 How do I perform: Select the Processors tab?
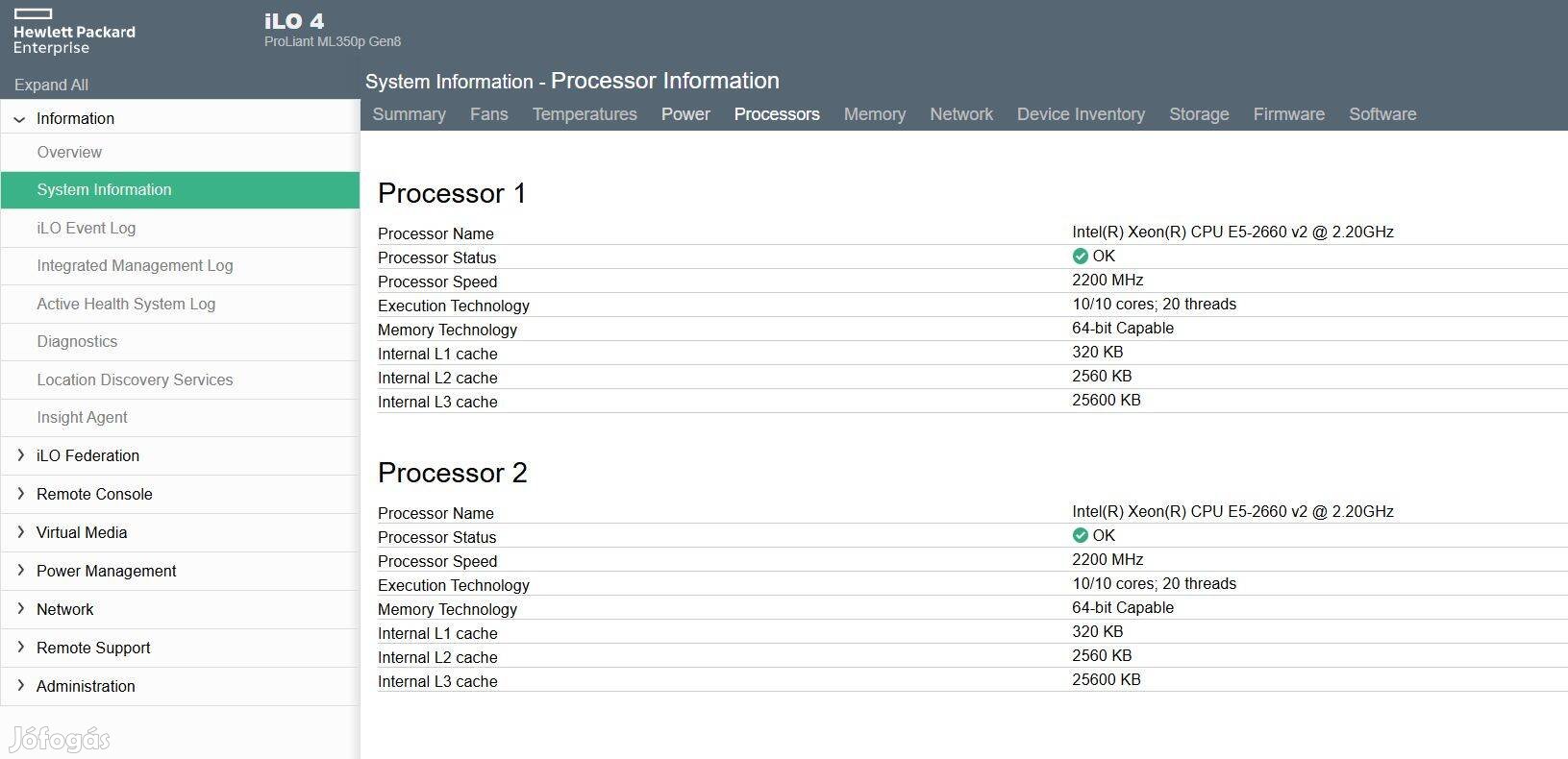click(x=777, y=113)
